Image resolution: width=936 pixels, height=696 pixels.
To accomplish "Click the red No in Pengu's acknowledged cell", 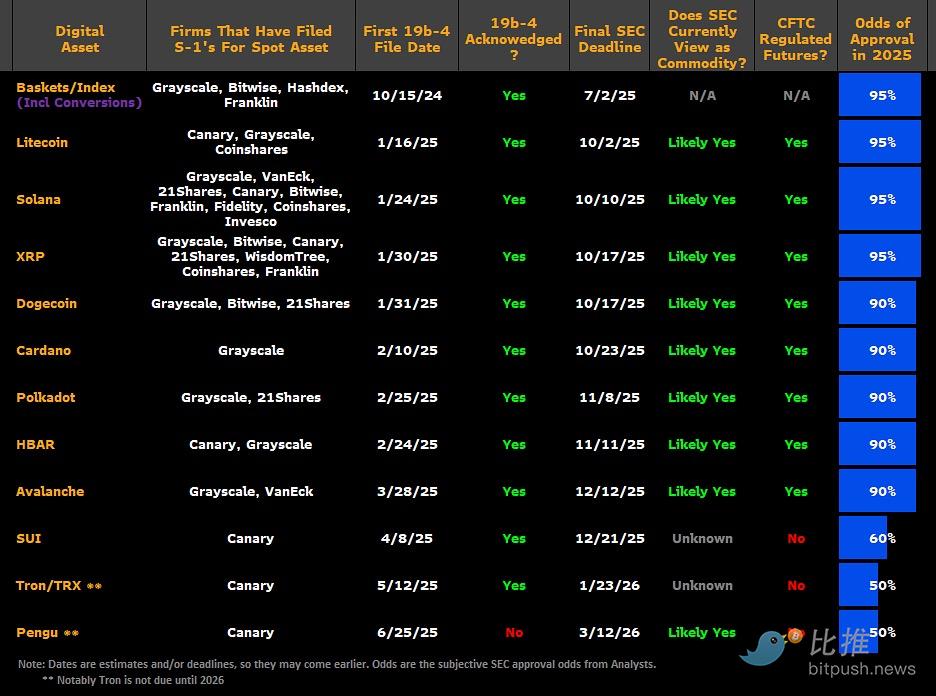I will [514, 632].
